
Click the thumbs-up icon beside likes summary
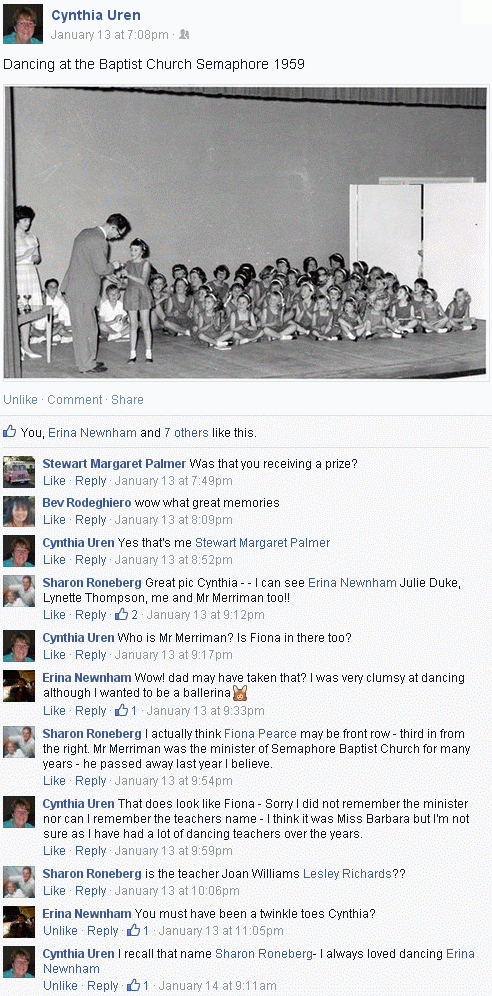(10, 432)
